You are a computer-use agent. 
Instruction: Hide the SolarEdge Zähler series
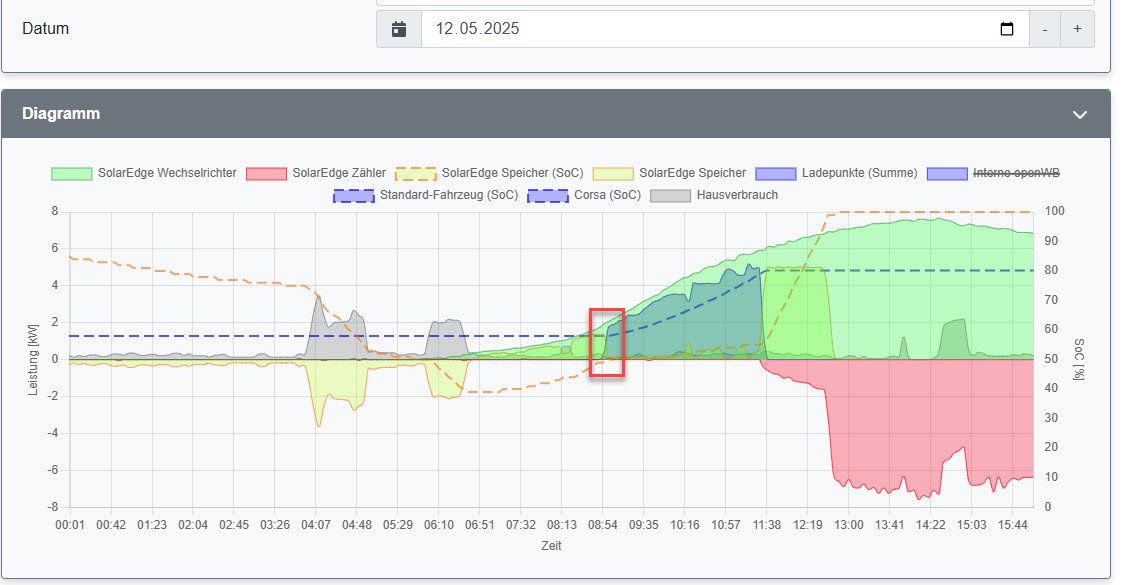click(319, 173)
